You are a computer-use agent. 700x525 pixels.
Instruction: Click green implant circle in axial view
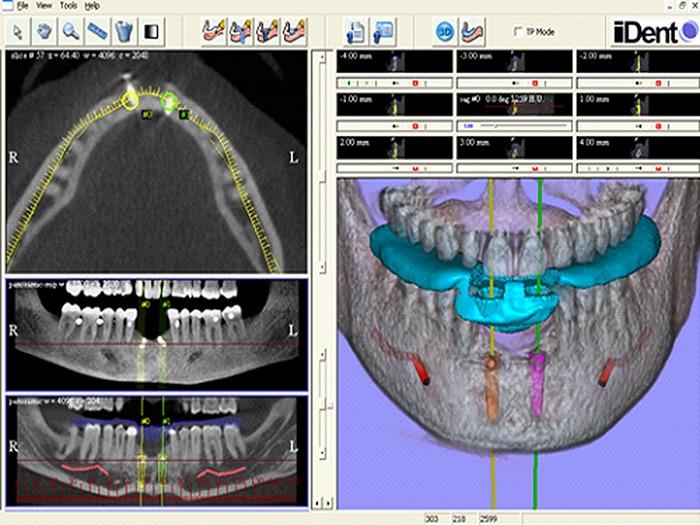170,101
